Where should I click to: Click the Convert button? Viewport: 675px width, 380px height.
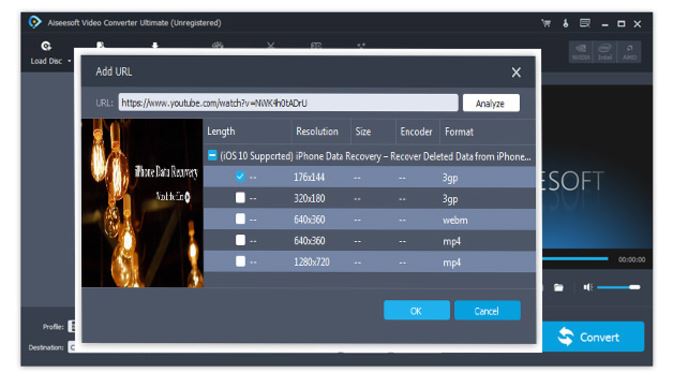(593, 337)
